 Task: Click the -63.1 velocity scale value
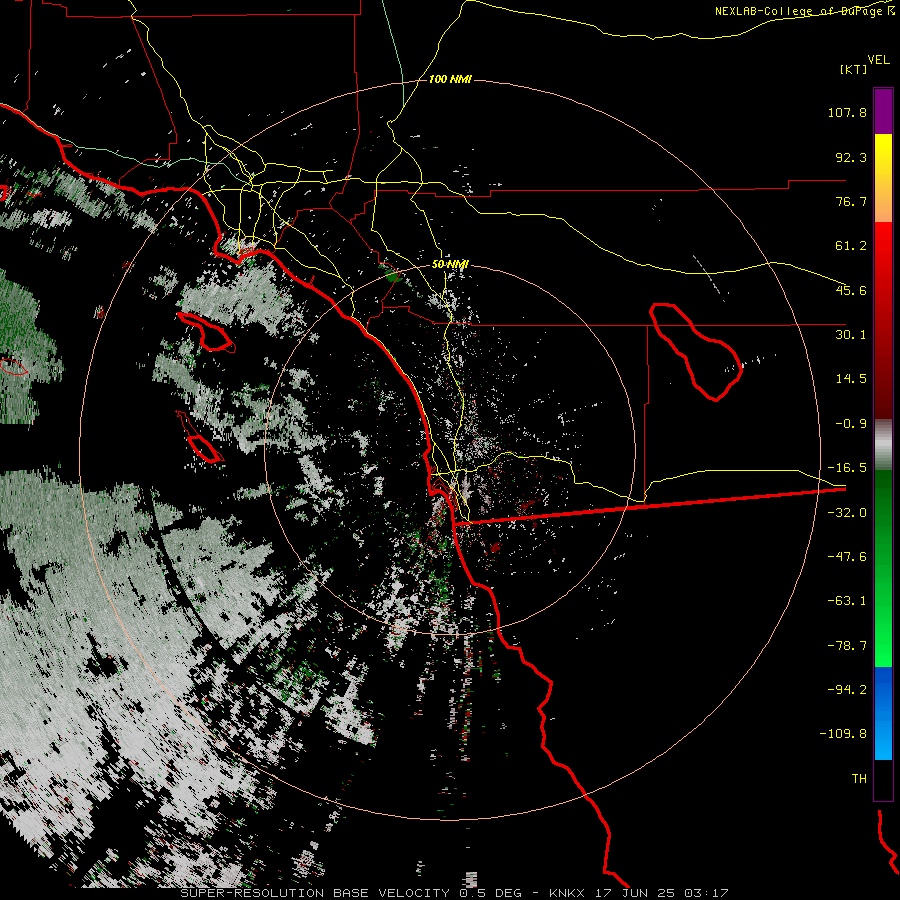click(847, 601)
